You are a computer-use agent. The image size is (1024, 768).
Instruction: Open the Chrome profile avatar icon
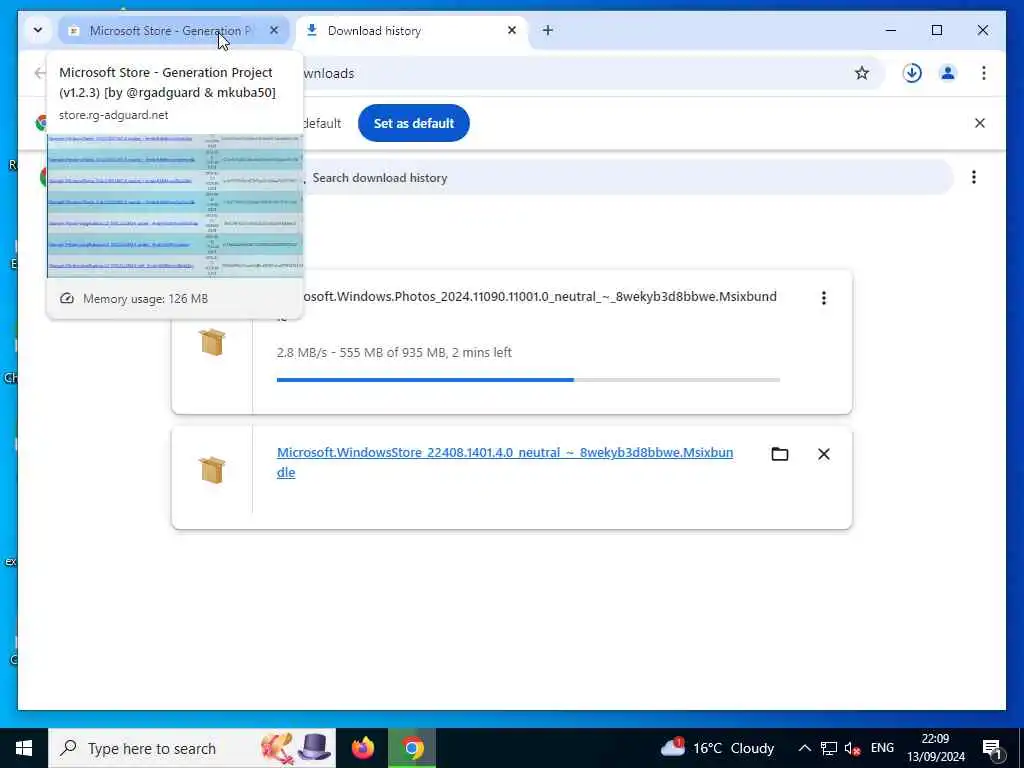948,73
